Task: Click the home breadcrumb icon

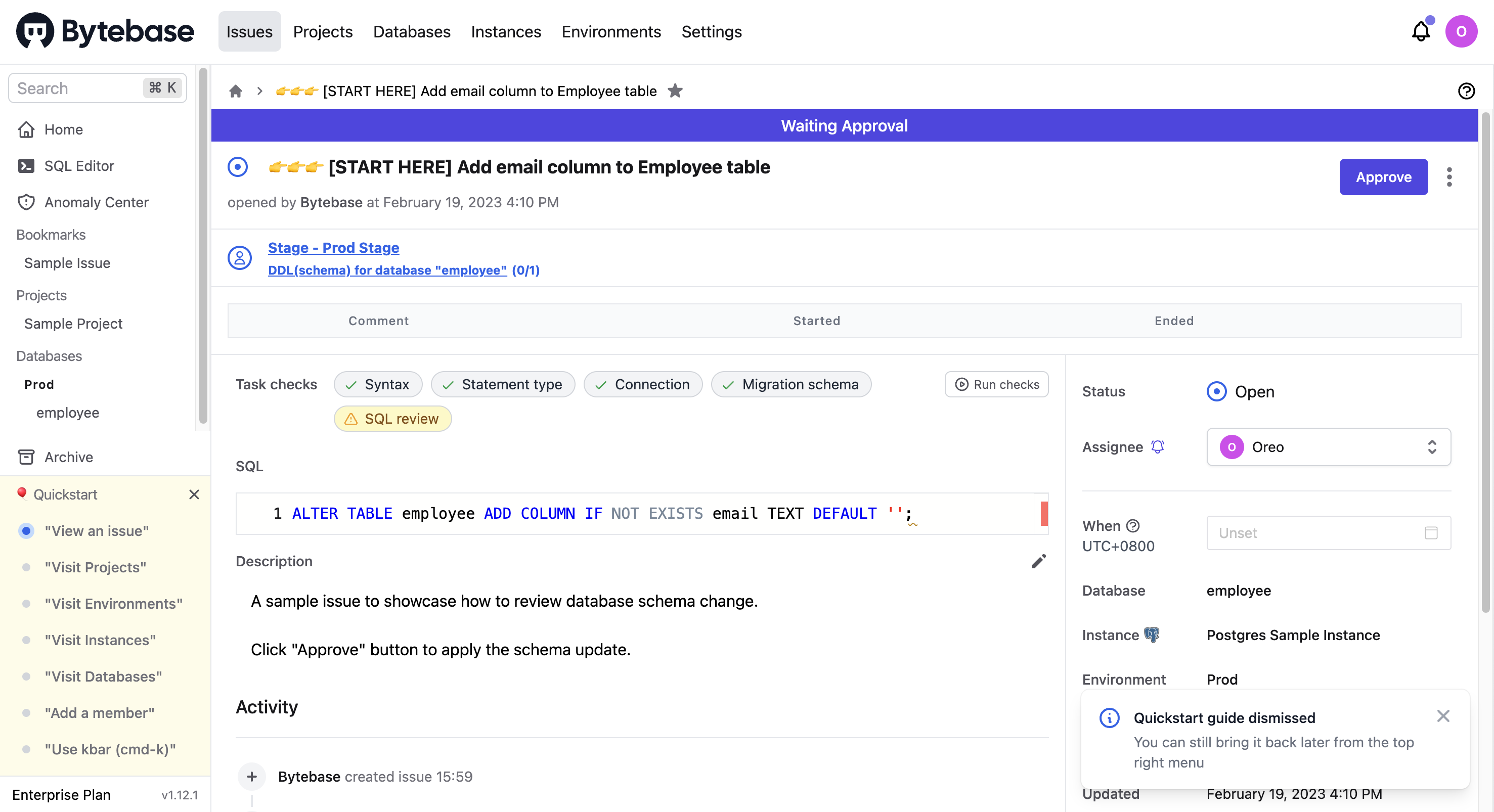Action: (236, 91)
